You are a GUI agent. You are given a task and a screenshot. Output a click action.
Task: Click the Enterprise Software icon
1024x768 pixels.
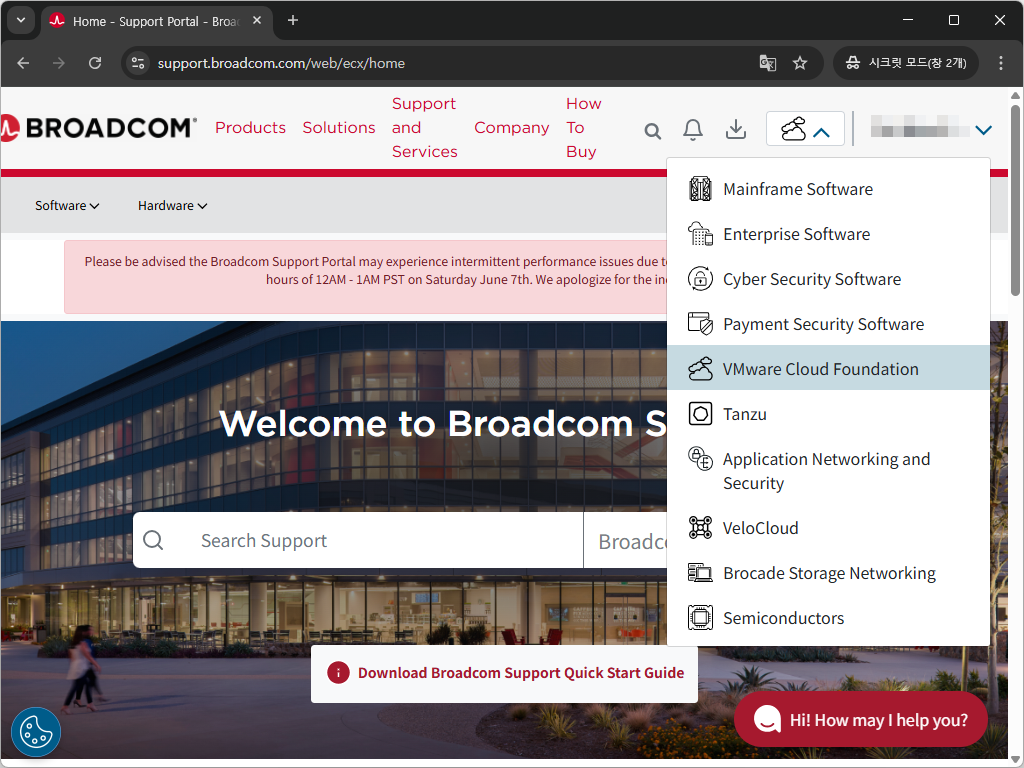tap(700, 234)
